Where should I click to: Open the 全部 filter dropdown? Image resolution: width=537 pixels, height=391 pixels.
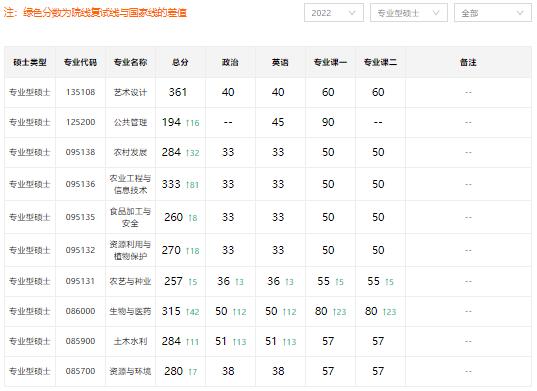(493, 13)
